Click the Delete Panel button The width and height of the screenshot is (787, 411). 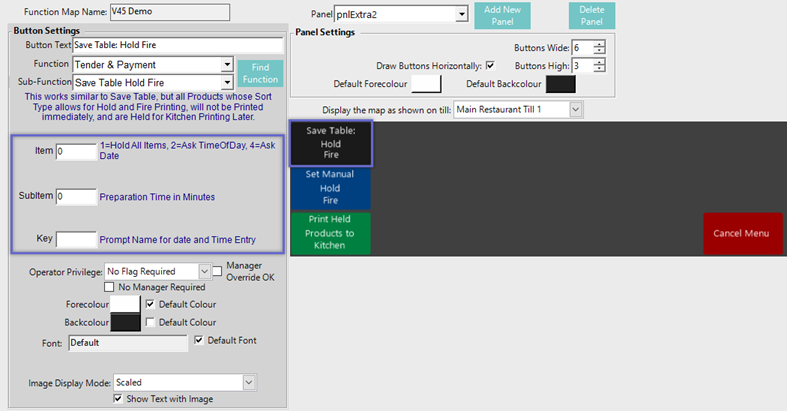pos(592,16)
